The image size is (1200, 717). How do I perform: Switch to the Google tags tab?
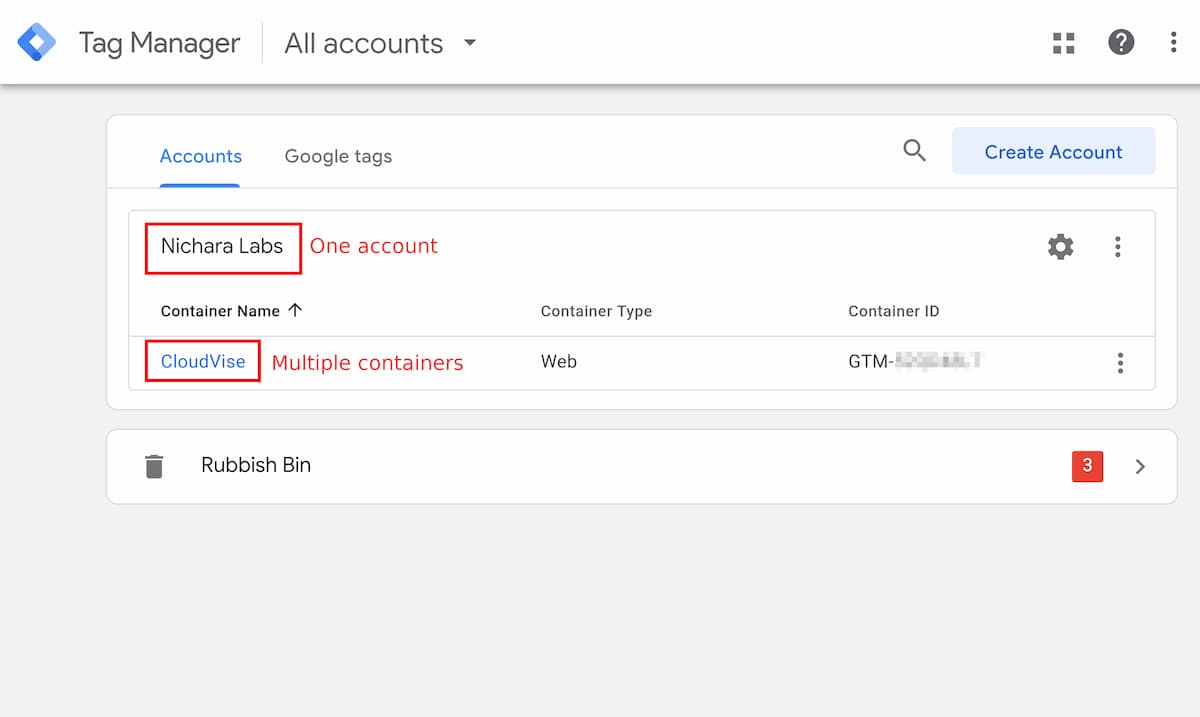click(x=338, y=156)
